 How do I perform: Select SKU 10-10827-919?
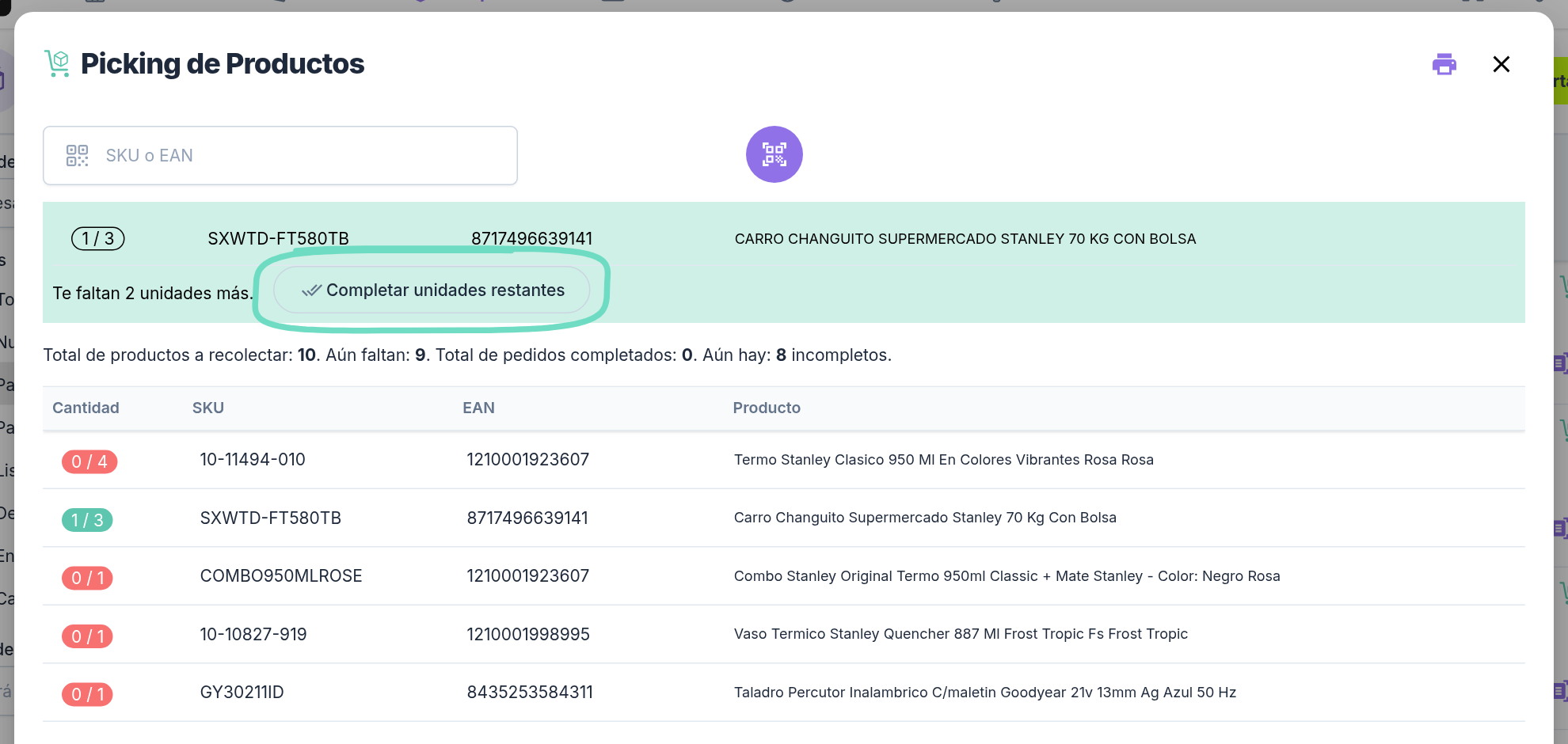(x=253, y=634)
